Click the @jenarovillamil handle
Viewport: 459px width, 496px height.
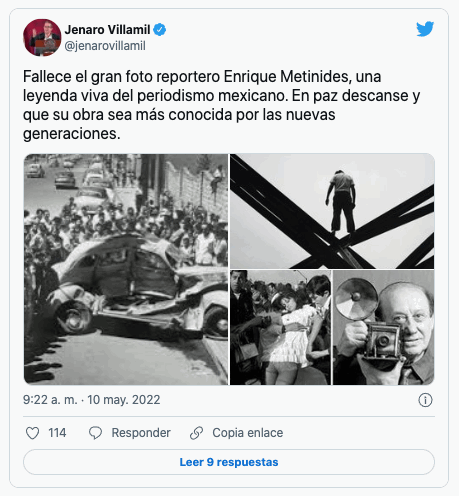coord(105,46)
